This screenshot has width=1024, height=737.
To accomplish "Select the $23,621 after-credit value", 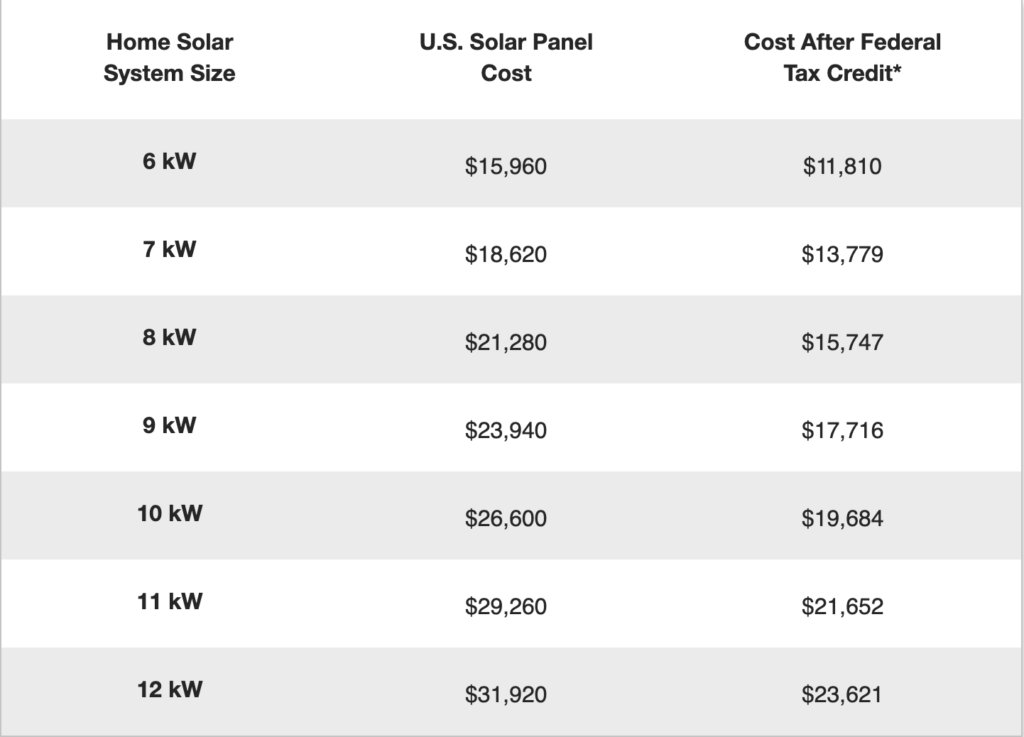I will tap(842, 694).
